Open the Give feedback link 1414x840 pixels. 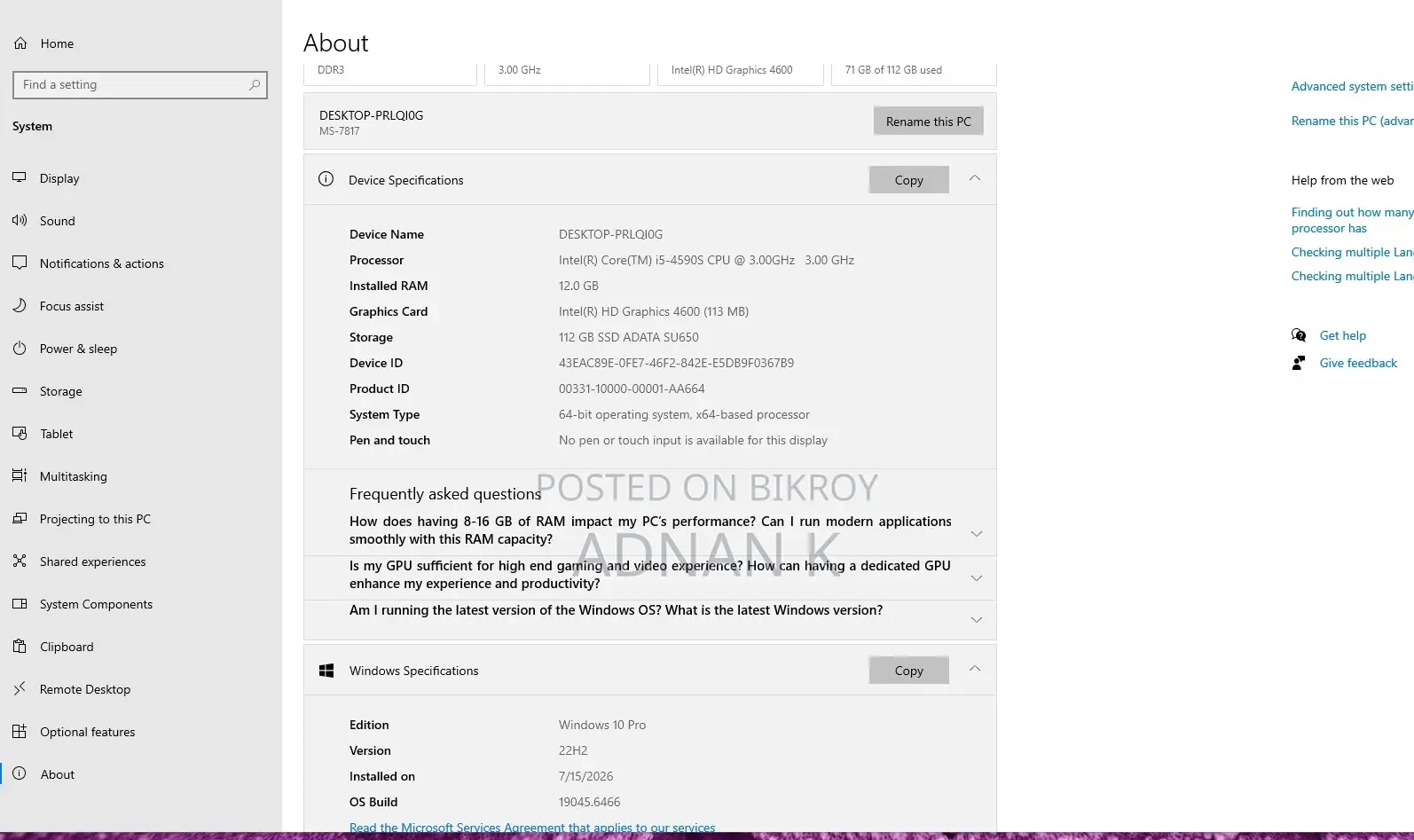(1358, 363)
